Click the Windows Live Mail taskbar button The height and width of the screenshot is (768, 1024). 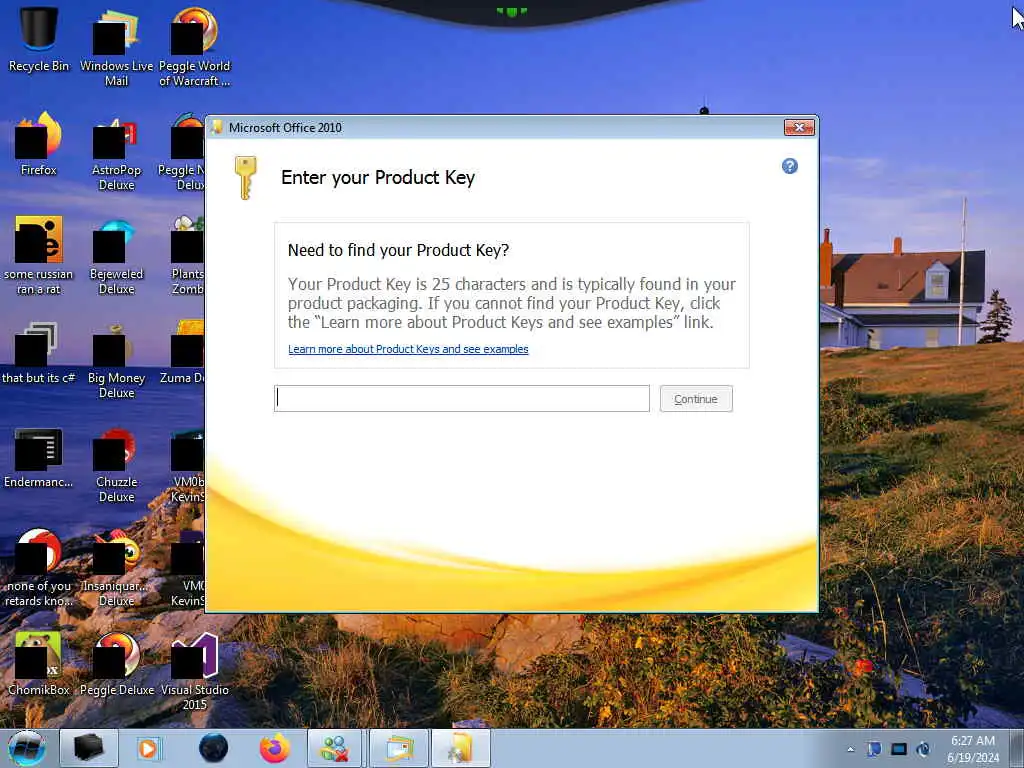point(399,748)
